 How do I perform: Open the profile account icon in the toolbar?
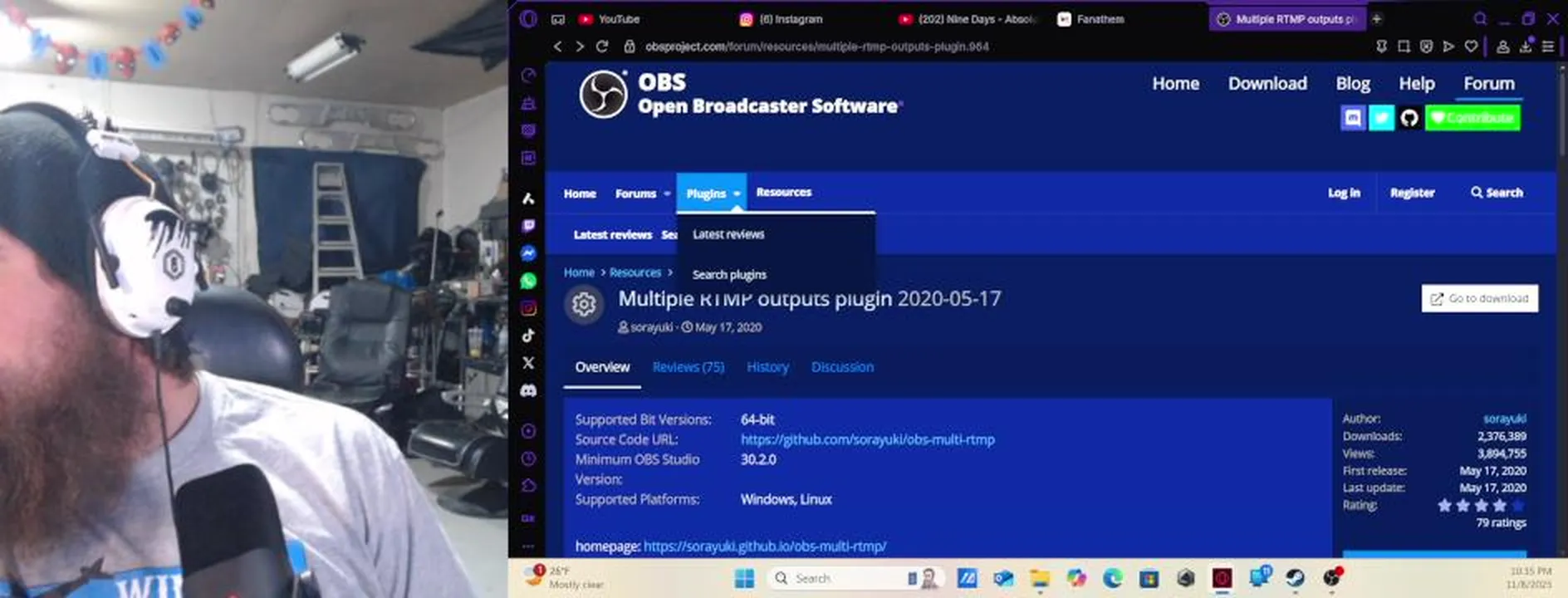point(1503,47)
